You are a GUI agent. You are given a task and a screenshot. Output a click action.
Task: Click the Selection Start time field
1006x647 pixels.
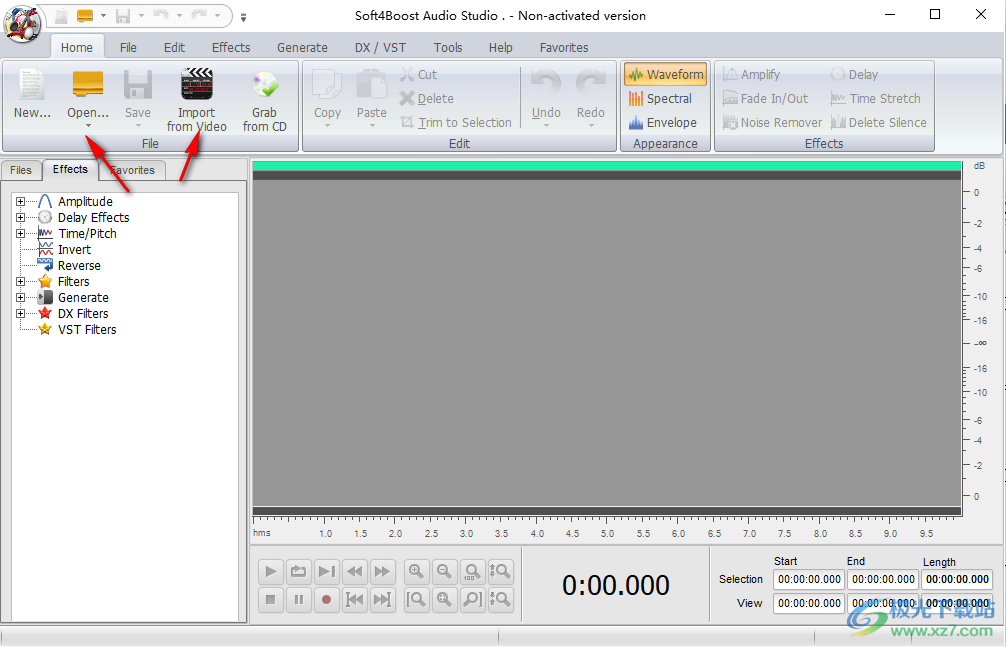(x=808, y=579)
